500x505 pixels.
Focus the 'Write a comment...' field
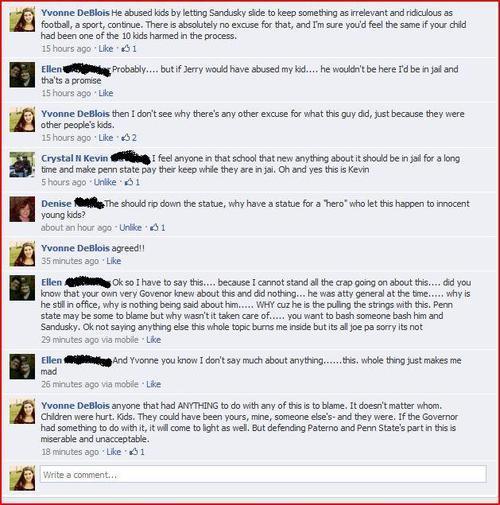263,474
